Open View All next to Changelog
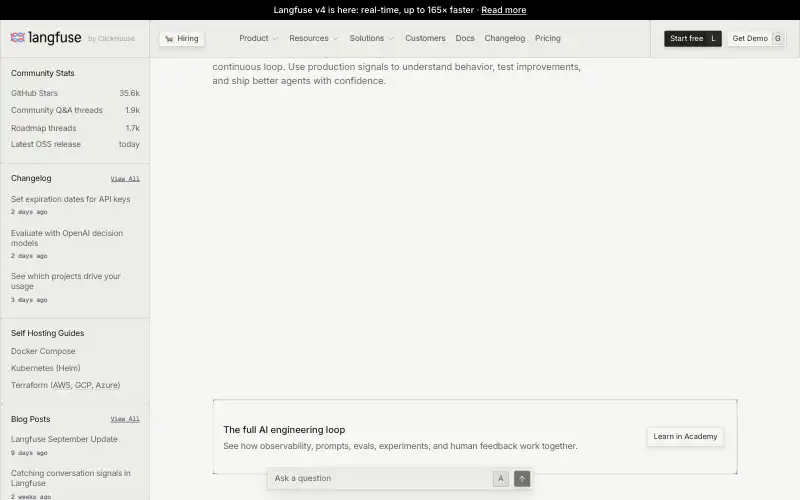The height and width of the screenshot is (500, 800). [125, 179]
